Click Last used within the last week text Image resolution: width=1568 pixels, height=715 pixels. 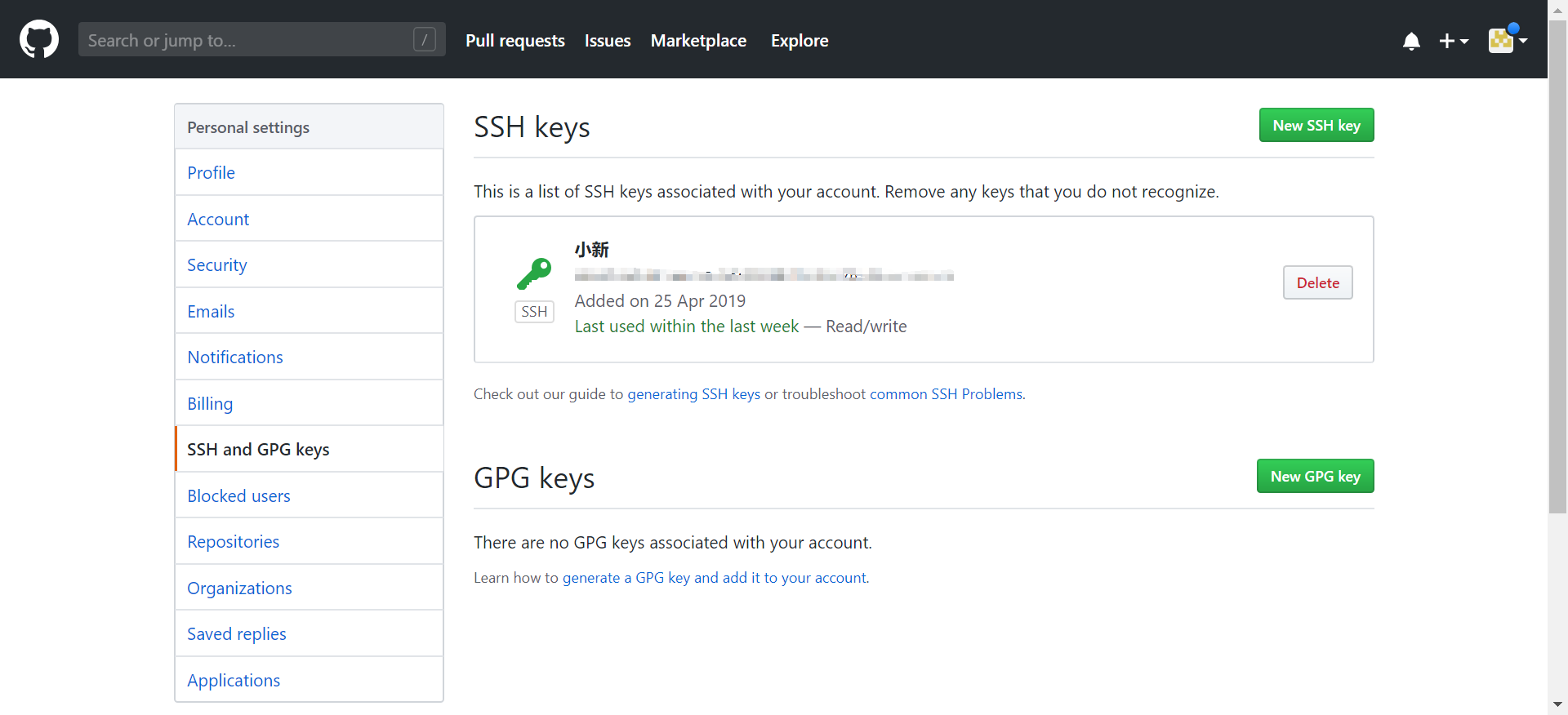point(687,326)
